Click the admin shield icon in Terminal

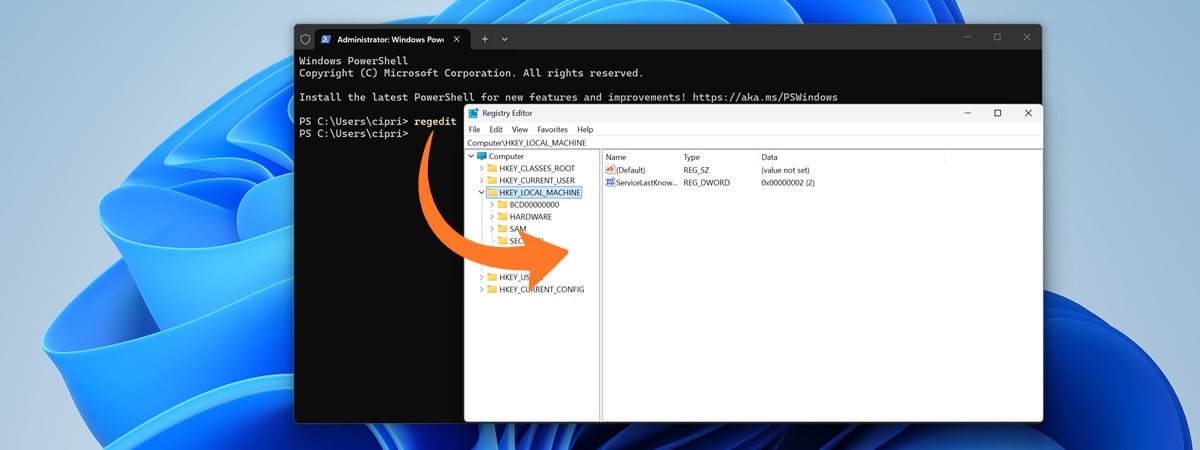pos(305,39)
